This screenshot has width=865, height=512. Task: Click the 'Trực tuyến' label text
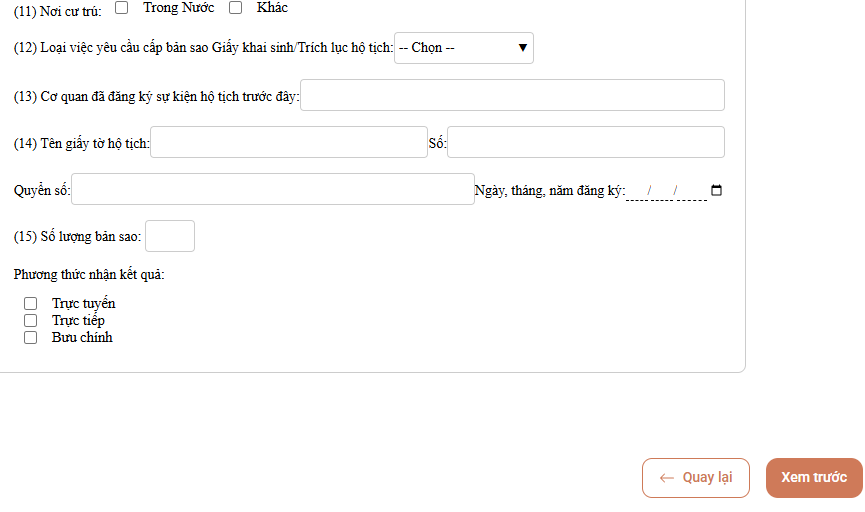[x=84, y=303]
